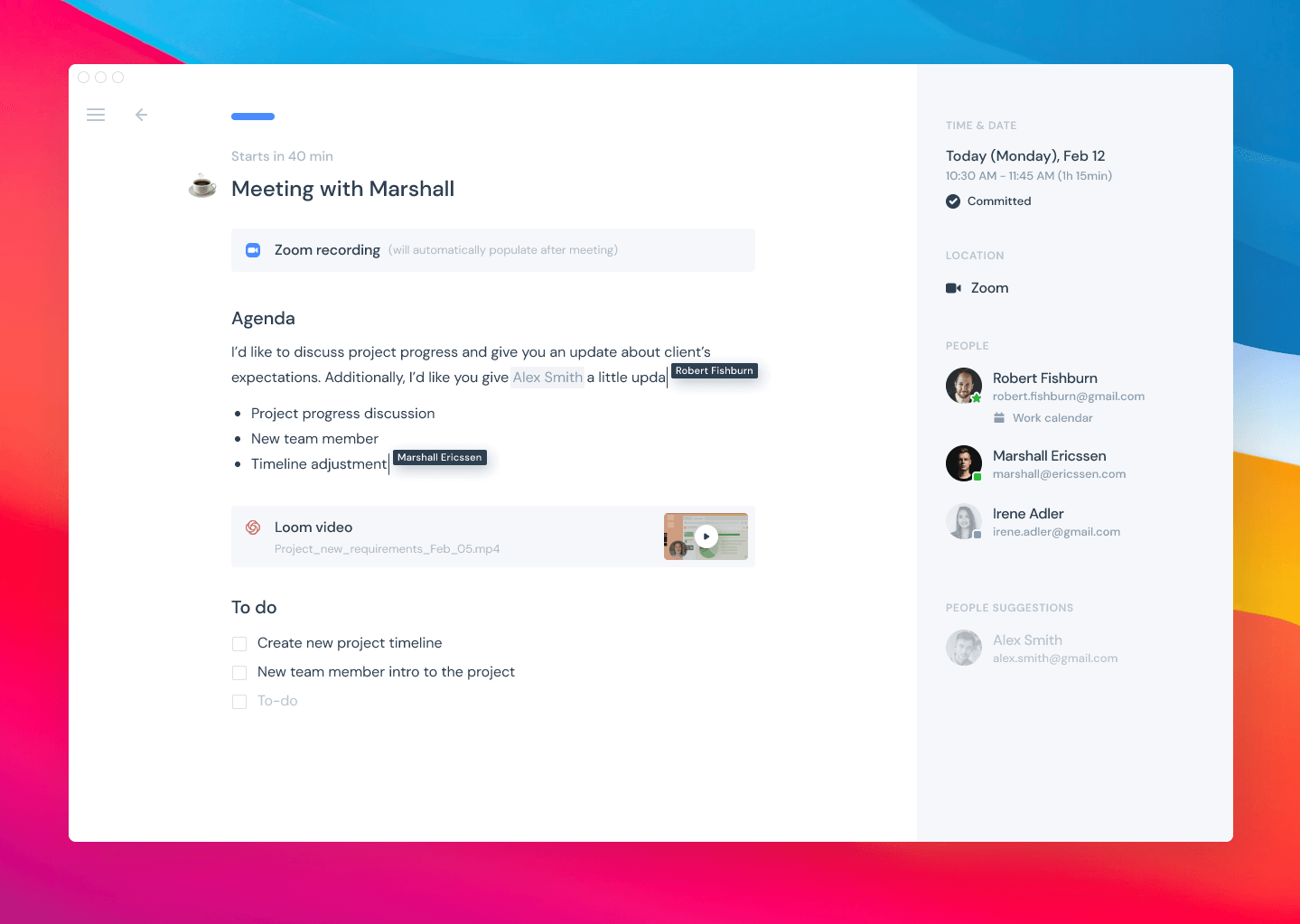Open the hamburger navigation menu
Screen dimensions: 1300x924
tap(96, 115)
